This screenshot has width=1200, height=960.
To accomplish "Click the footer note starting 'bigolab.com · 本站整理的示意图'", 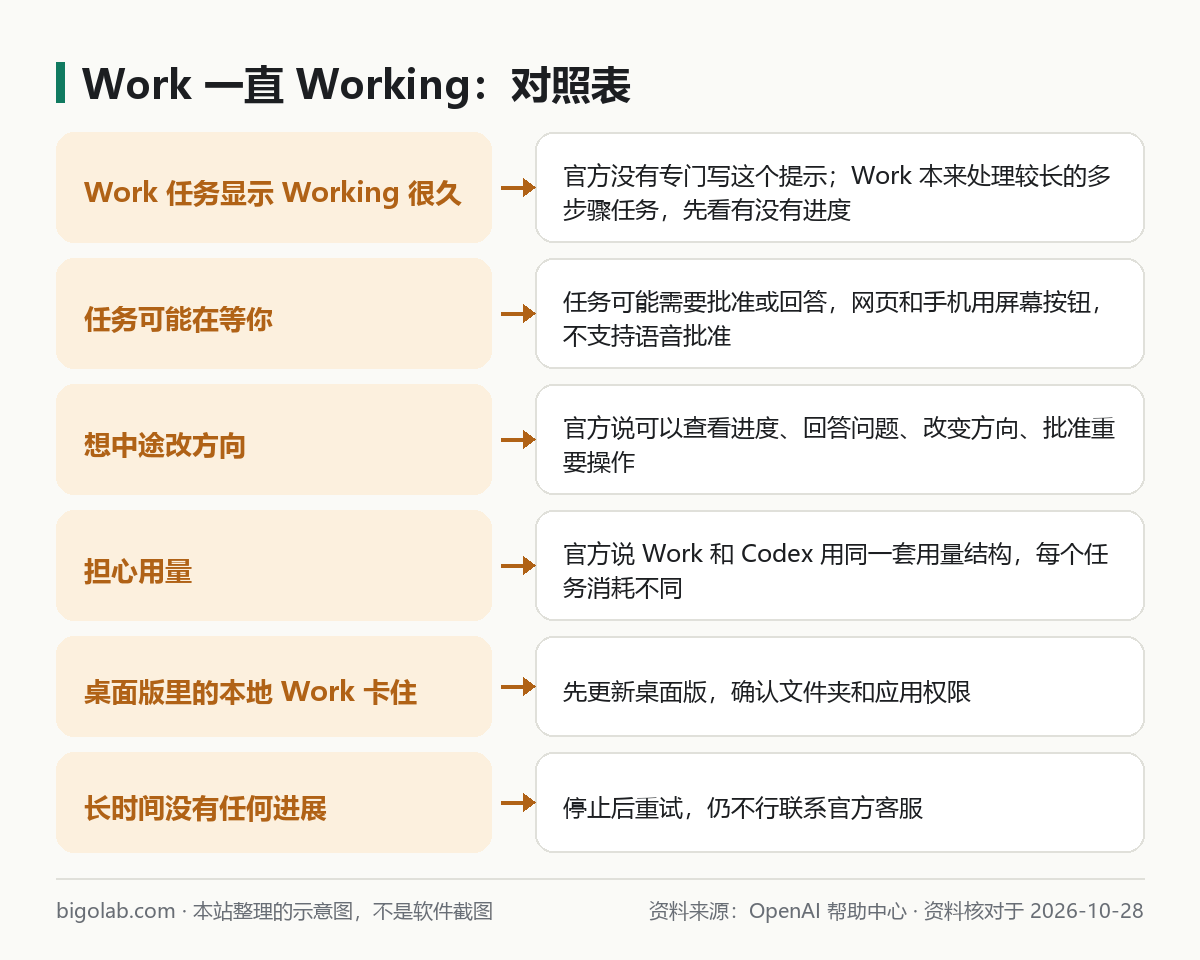I will [275, 911].
